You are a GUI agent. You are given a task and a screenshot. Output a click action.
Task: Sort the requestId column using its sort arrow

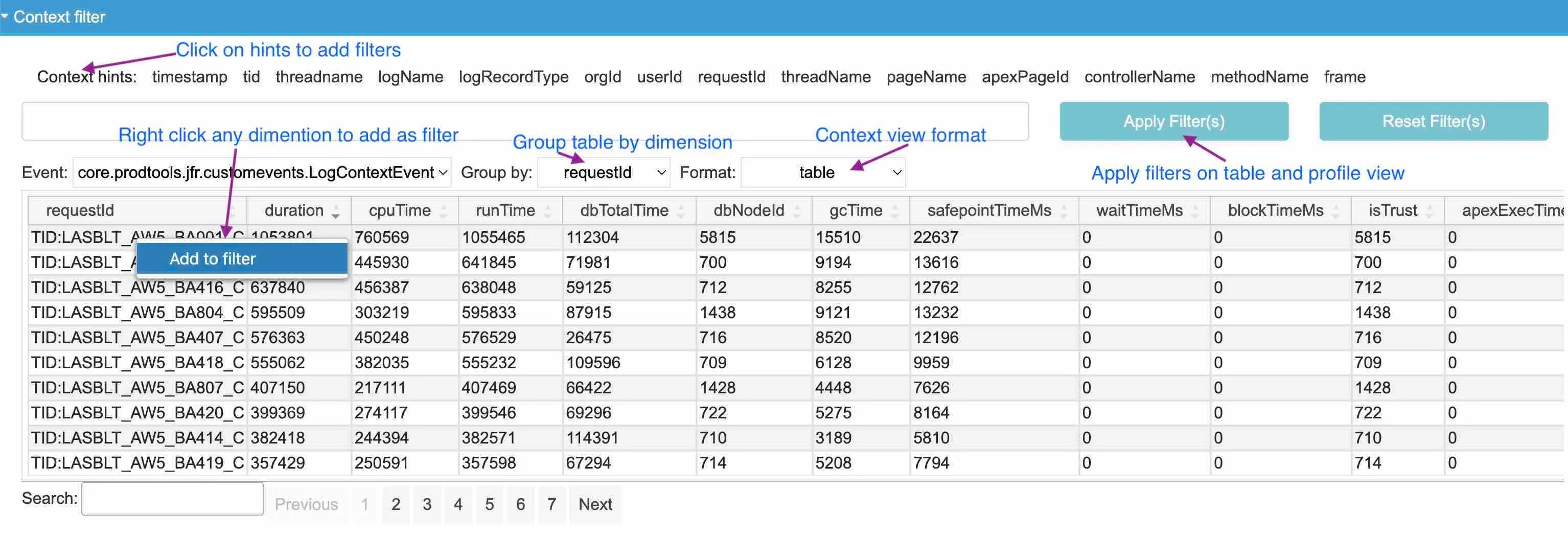tap(234, 211)
